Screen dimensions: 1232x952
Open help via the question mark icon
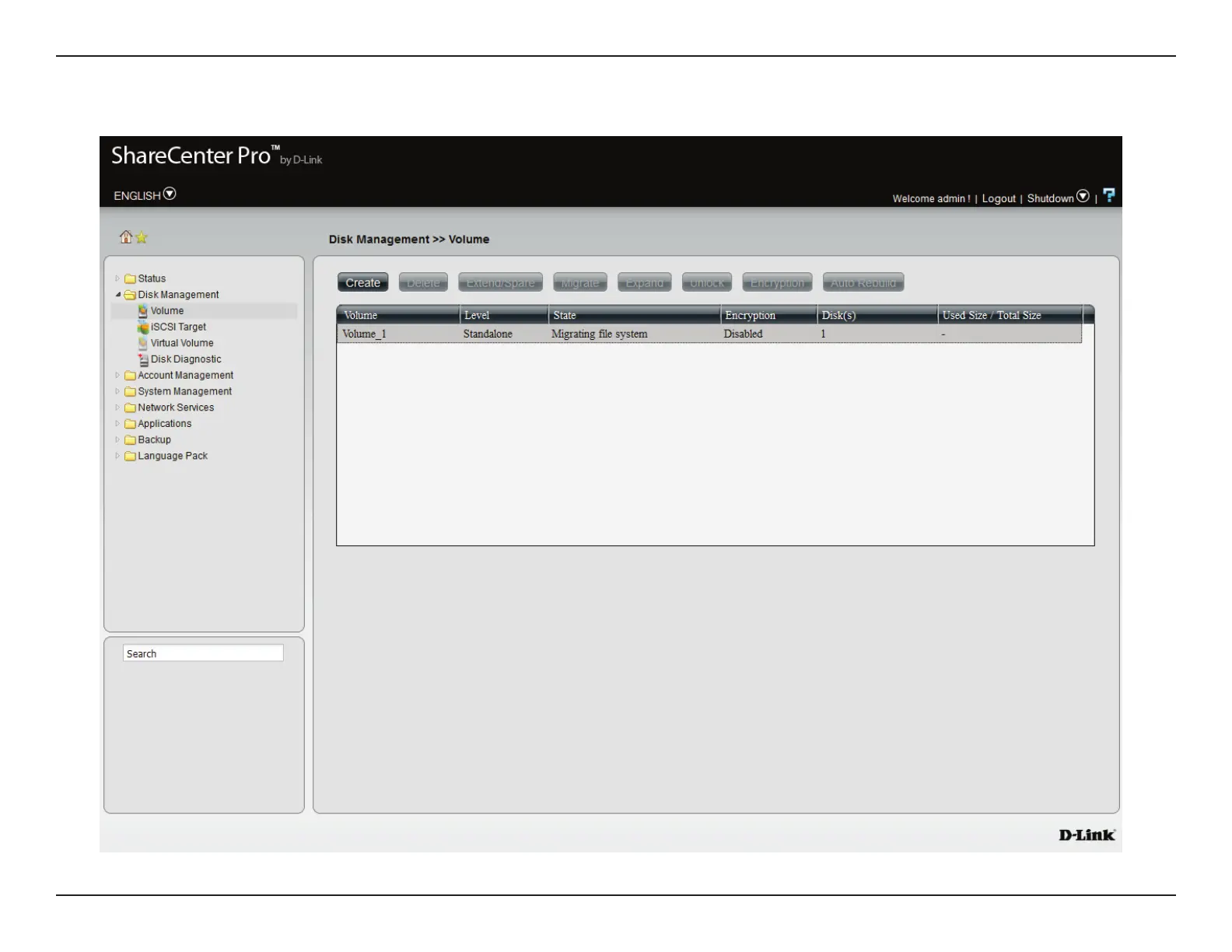[x=1109, y=196]
